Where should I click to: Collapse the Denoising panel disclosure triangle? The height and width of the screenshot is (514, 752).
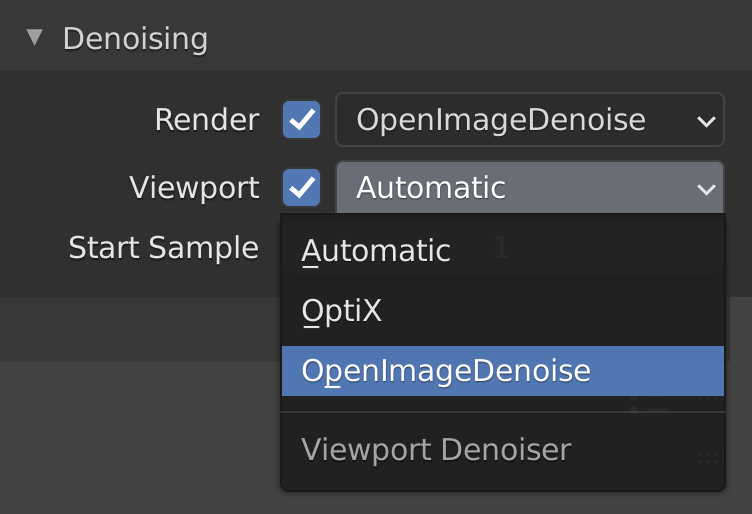35,37
